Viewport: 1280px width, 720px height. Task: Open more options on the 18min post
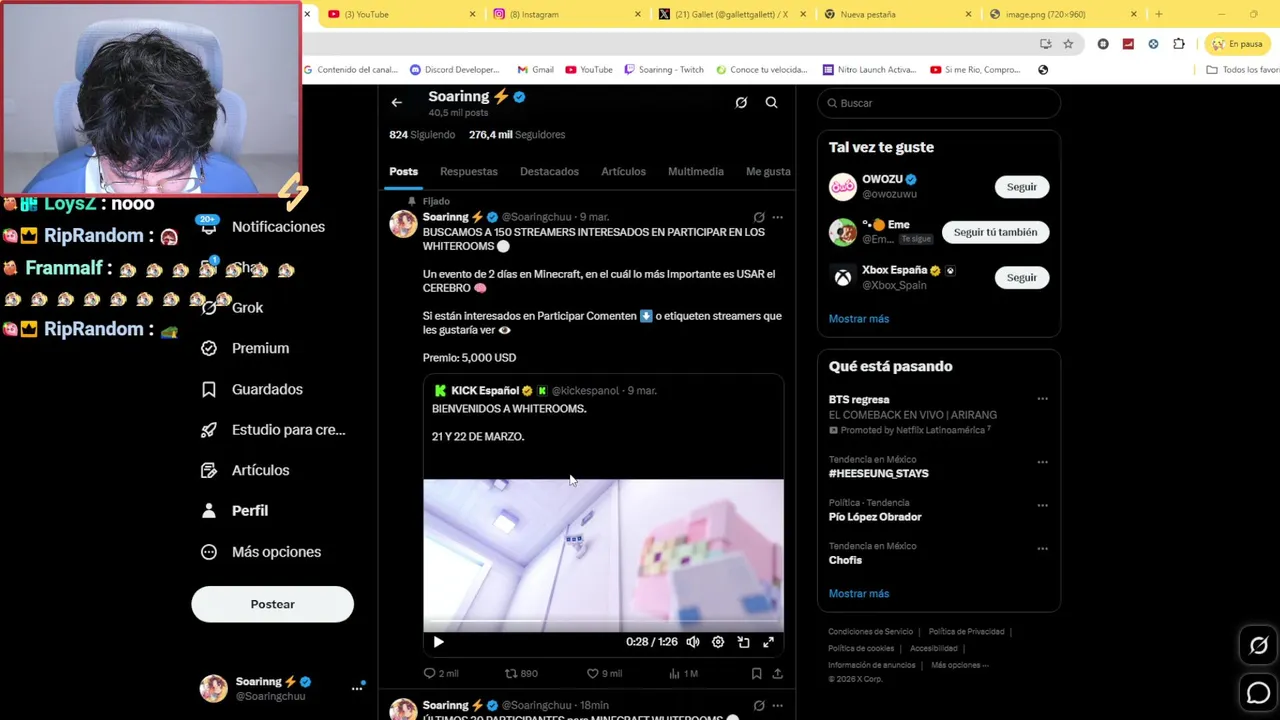coord(777,706)
